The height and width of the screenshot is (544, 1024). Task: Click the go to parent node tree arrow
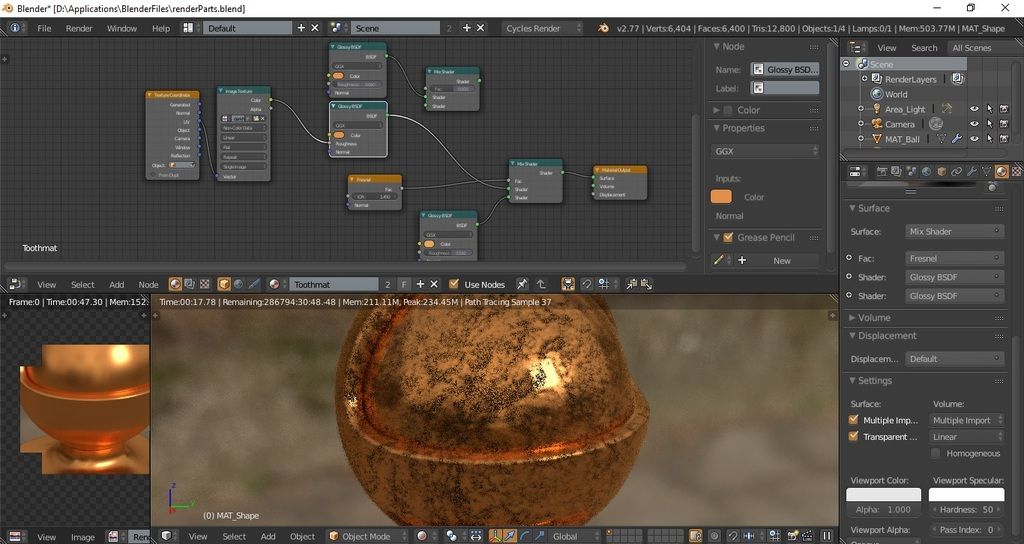(541, 284)
